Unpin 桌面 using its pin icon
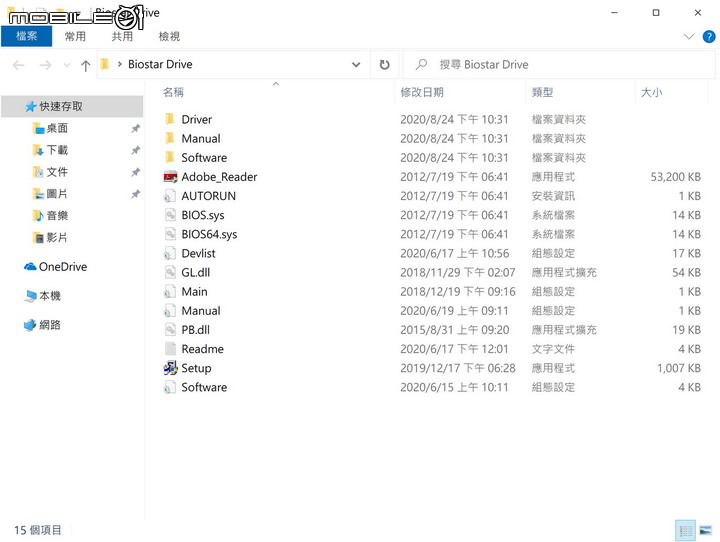Viewport: 720px width, 542px height. point(135,129)
